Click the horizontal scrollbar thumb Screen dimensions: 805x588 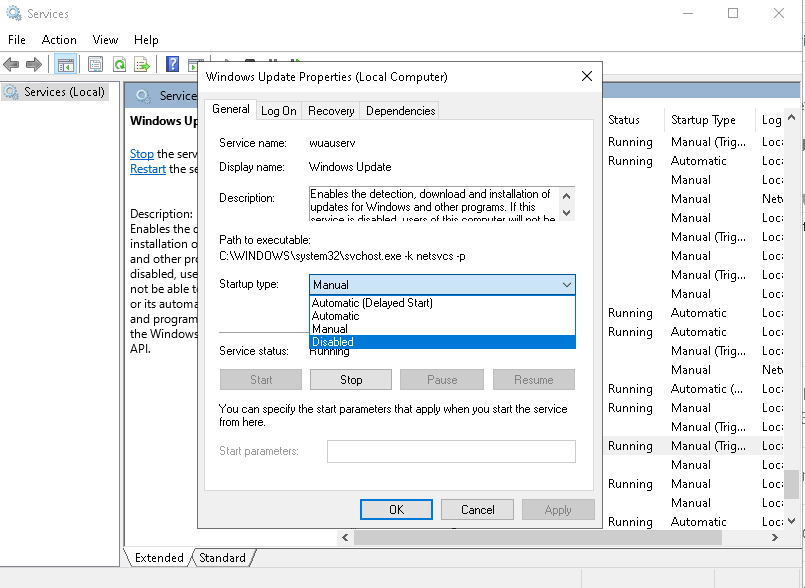(538, 538)
